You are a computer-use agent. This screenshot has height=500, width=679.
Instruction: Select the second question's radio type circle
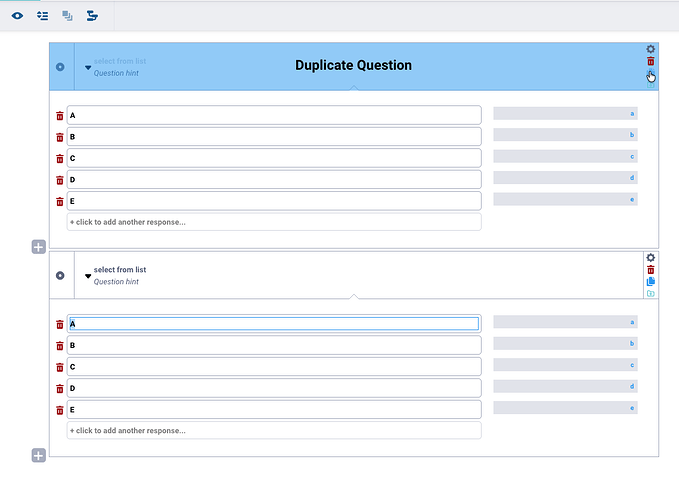pos(60,276)
